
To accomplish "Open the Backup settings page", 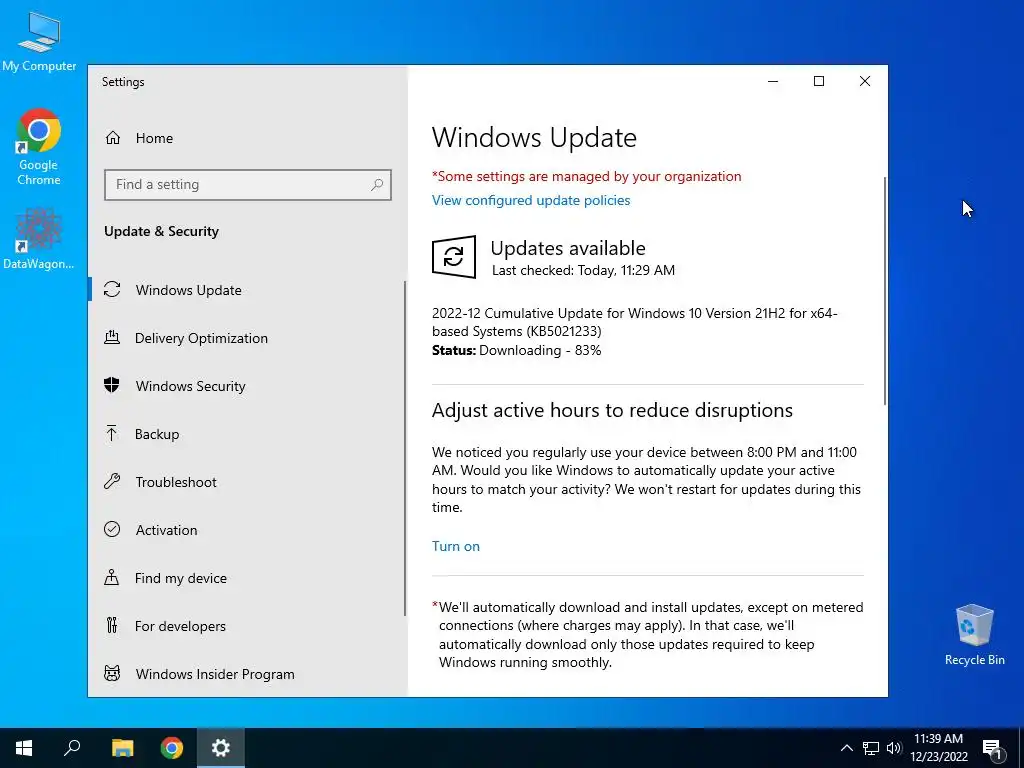I will [x=157, y=434].
